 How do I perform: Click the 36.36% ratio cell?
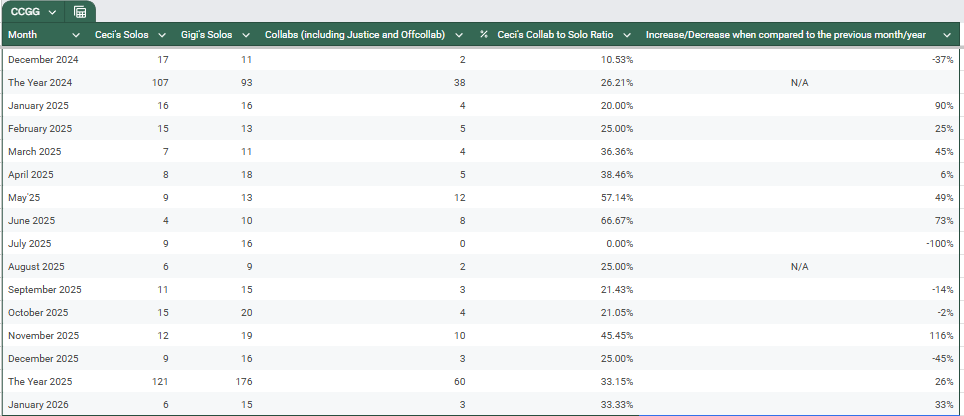tap(618, 152)
